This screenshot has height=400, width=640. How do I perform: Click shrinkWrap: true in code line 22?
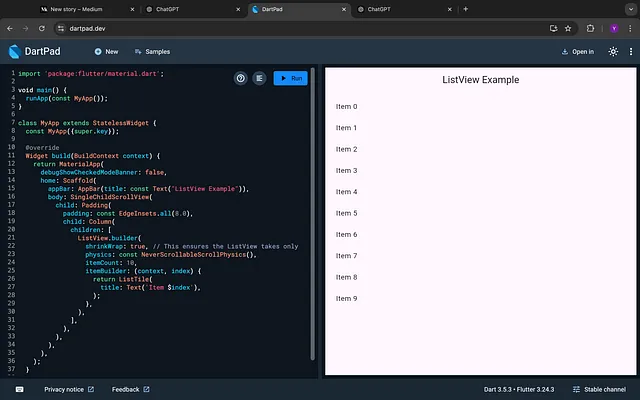coord(115,247)
